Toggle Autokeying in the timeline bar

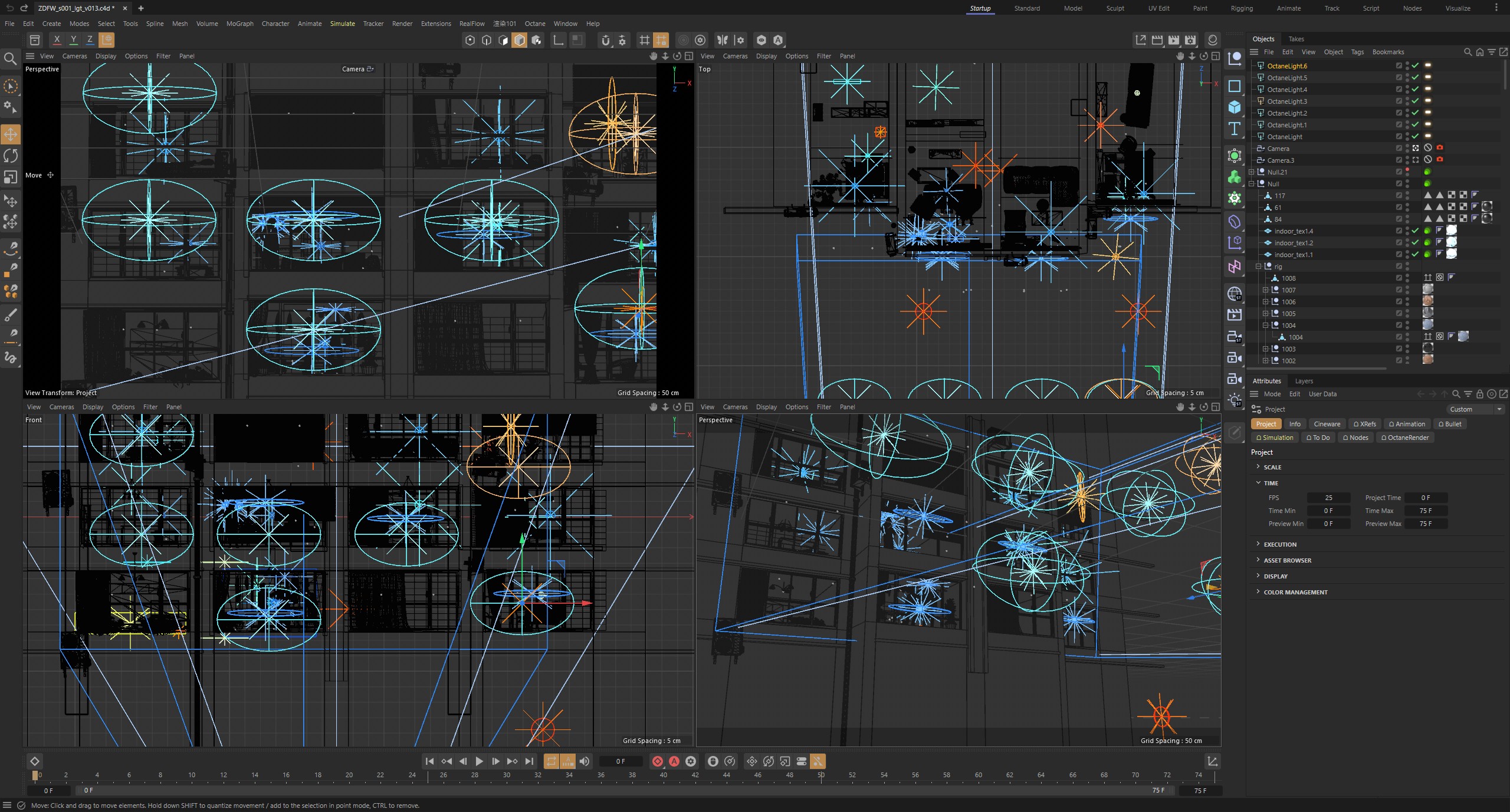(674, 761)
